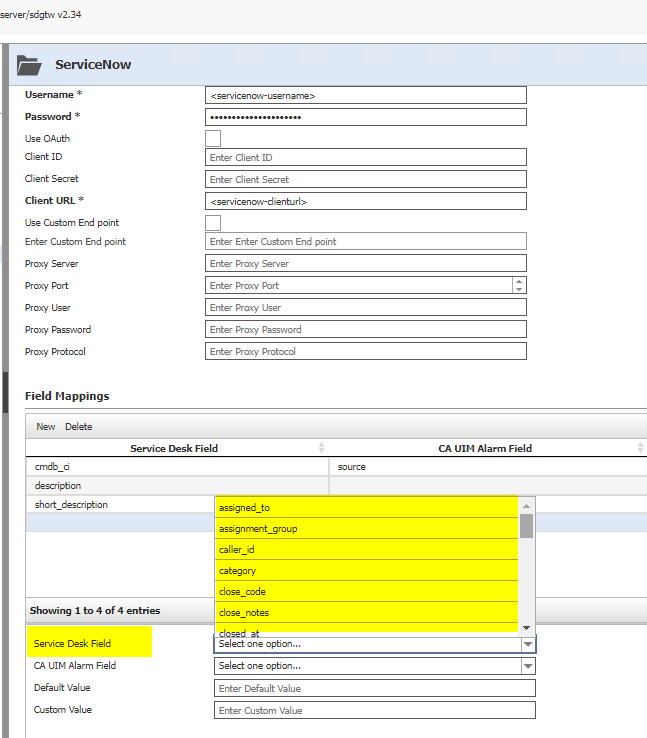Click the Proxy Server text box
The image size is (647, 738).
(x=366, y=263)
